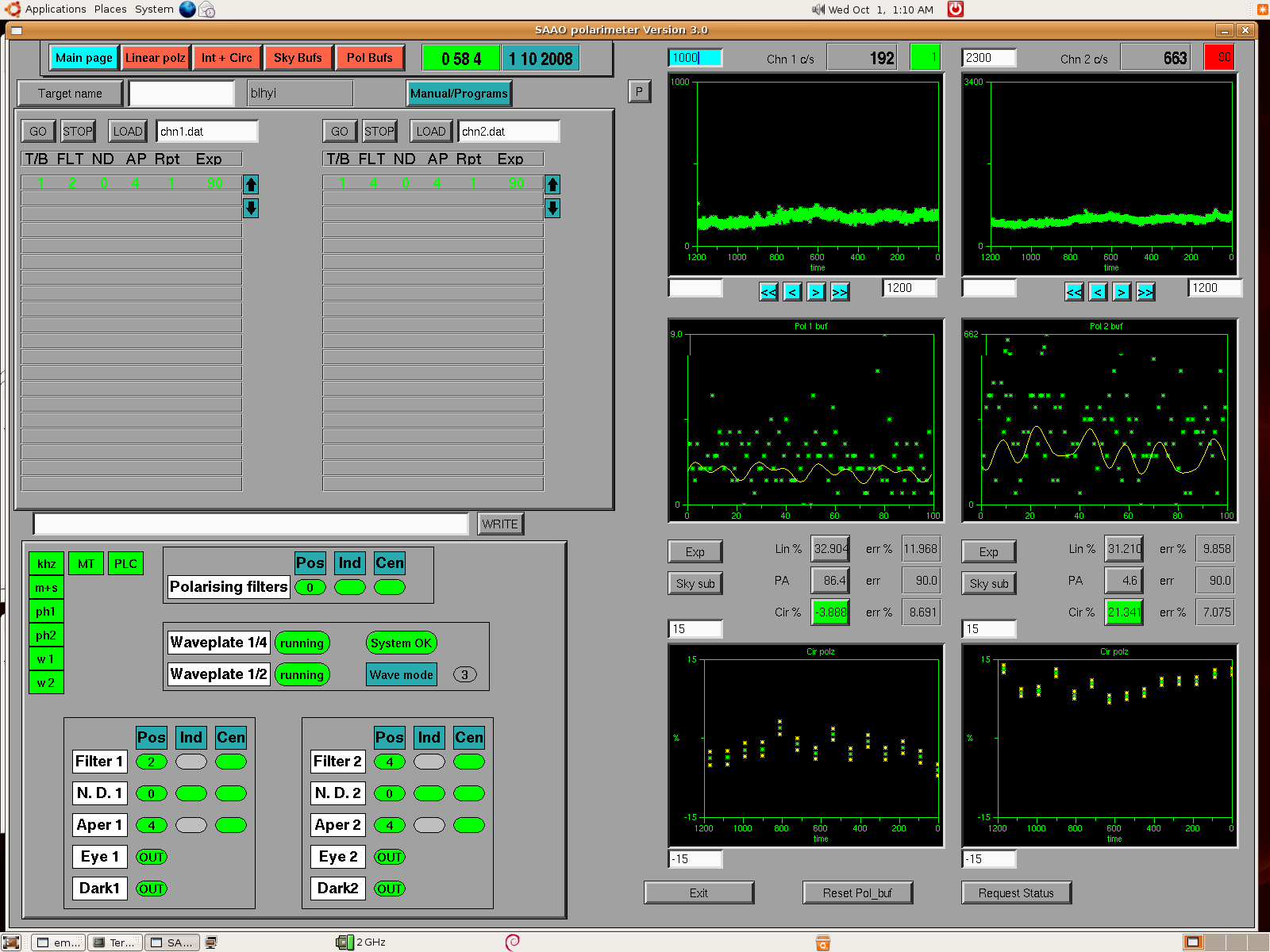Screen dimensions: 1270x952
Task: Click the P button
Action: pyautogui.click(x=639, y=91)
